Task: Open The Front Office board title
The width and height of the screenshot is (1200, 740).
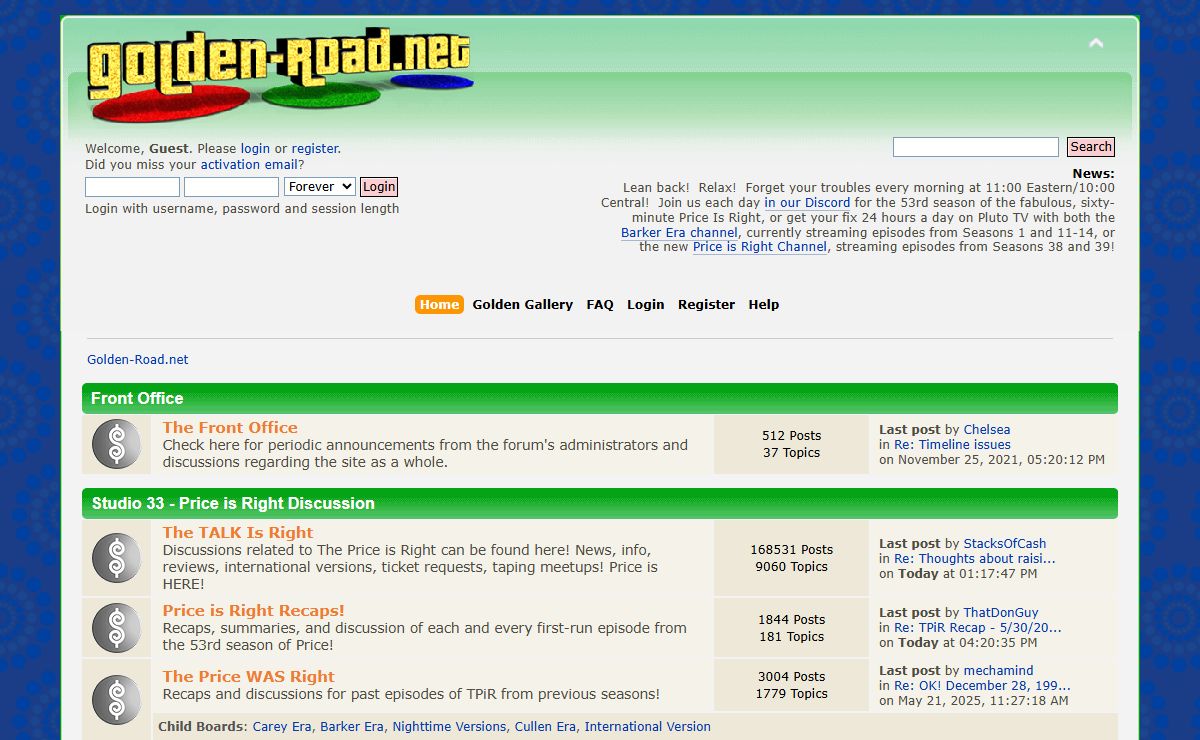Action: coord(230,427)
